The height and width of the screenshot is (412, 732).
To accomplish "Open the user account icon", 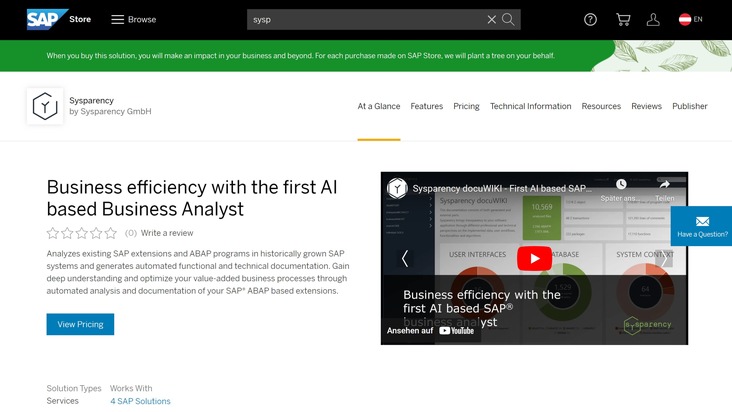I will click(653, 20).
